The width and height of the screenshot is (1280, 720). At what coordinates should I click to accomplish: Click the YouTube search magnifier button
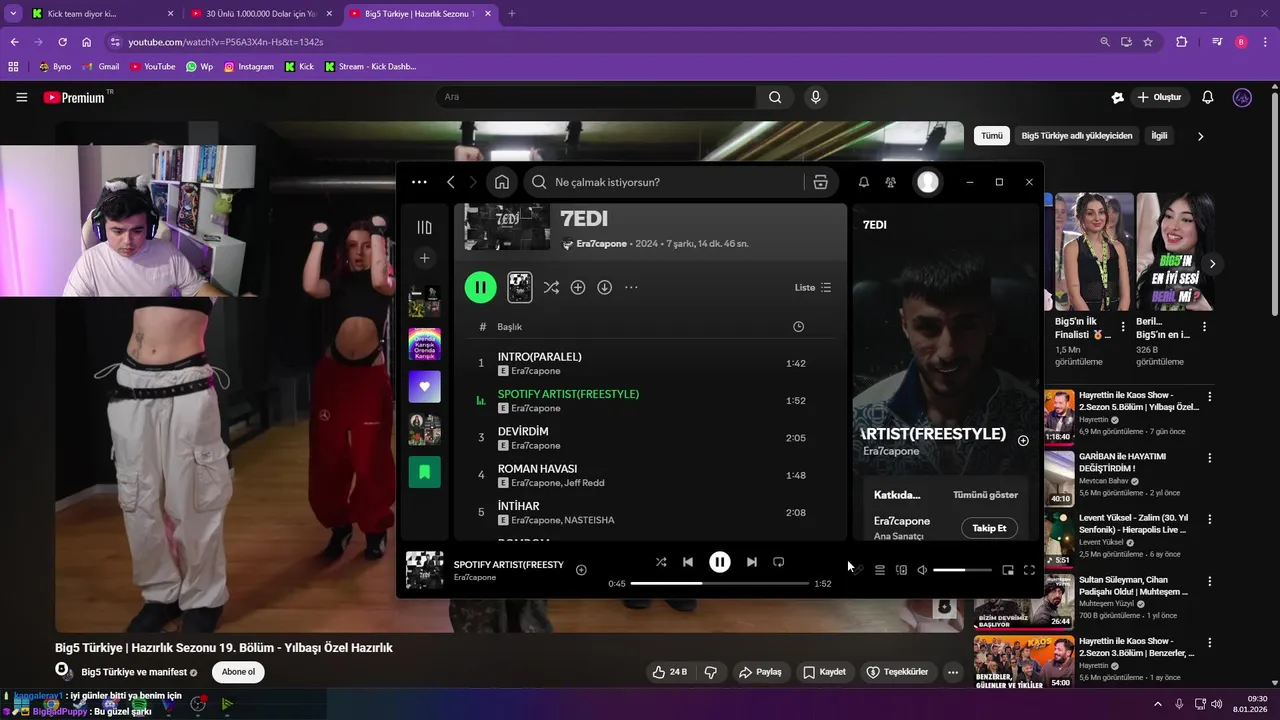(x=775, y=97)
